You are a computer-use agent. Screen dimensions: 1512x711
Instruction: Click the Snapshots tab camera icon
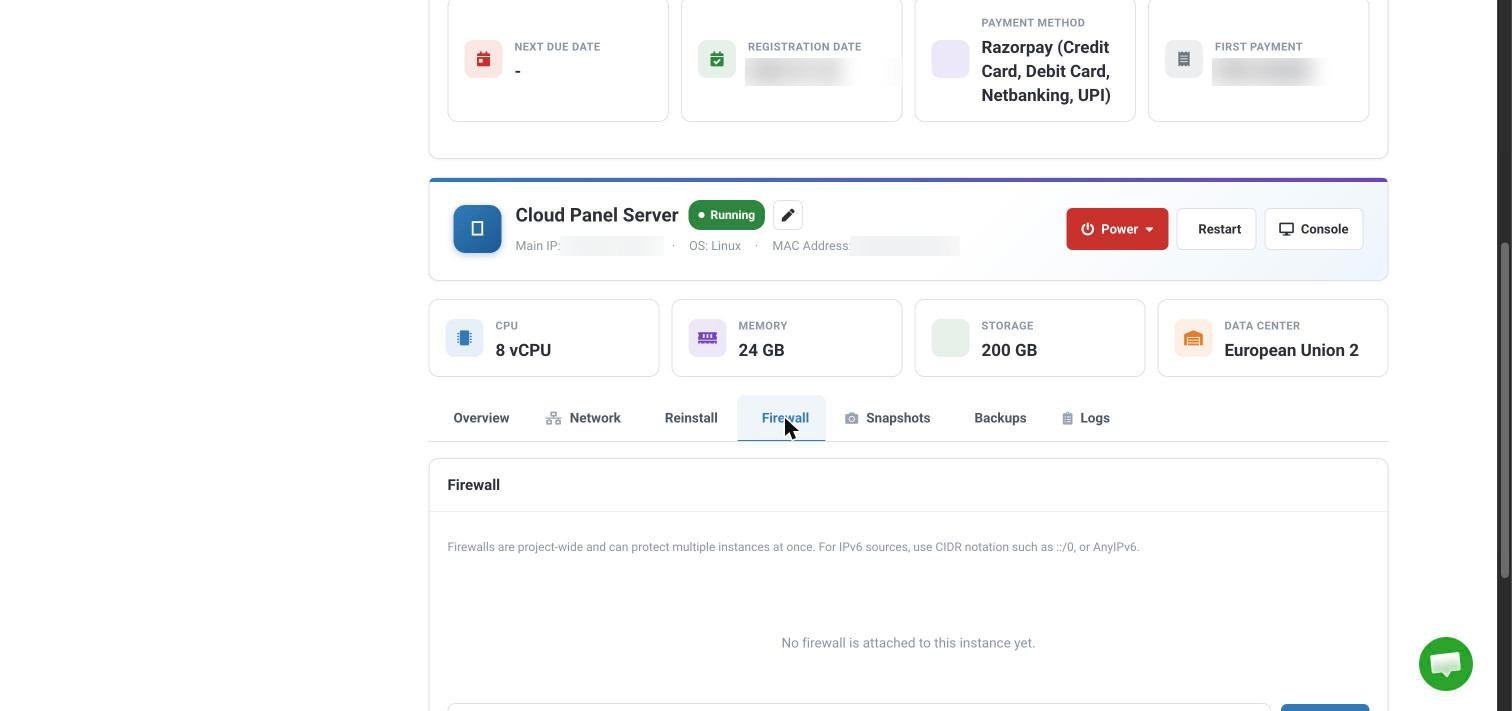pos(852,418)
